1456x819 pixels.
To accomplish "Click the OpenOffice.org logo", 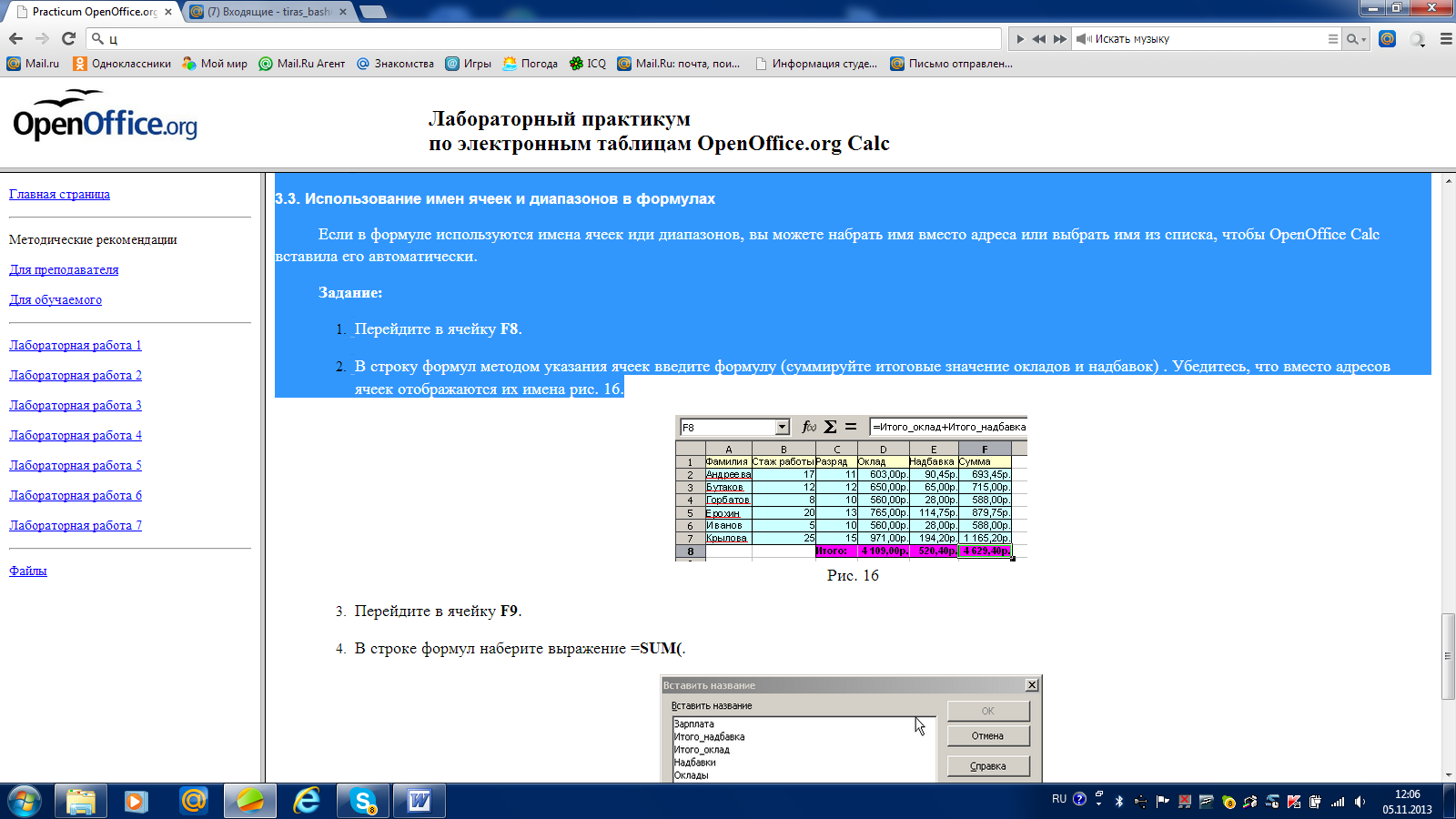I will pyautogui.click(x=105, y=116).
